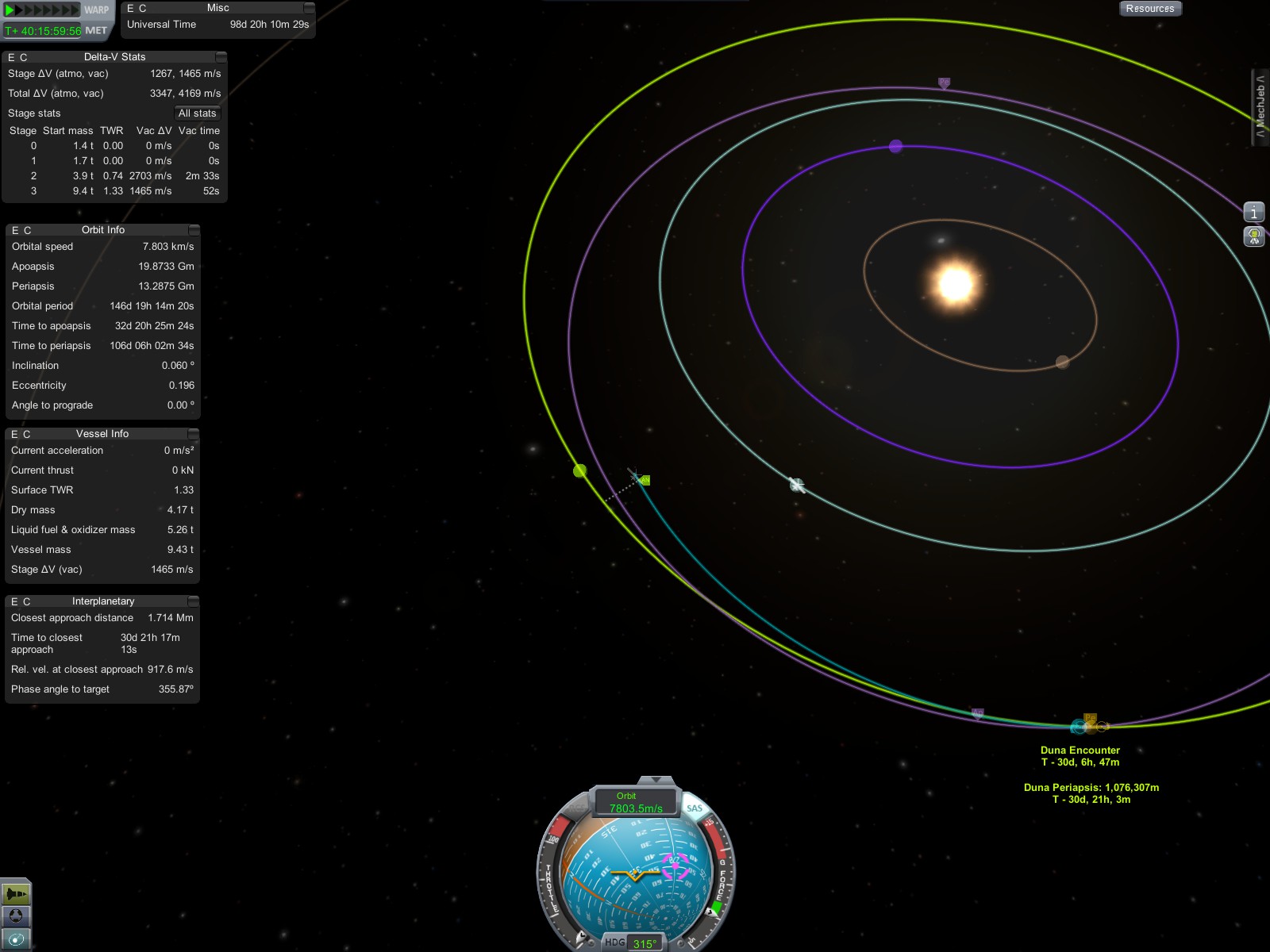Select the Sun at center
This screenshot has height=952, width=1270.
955,282
